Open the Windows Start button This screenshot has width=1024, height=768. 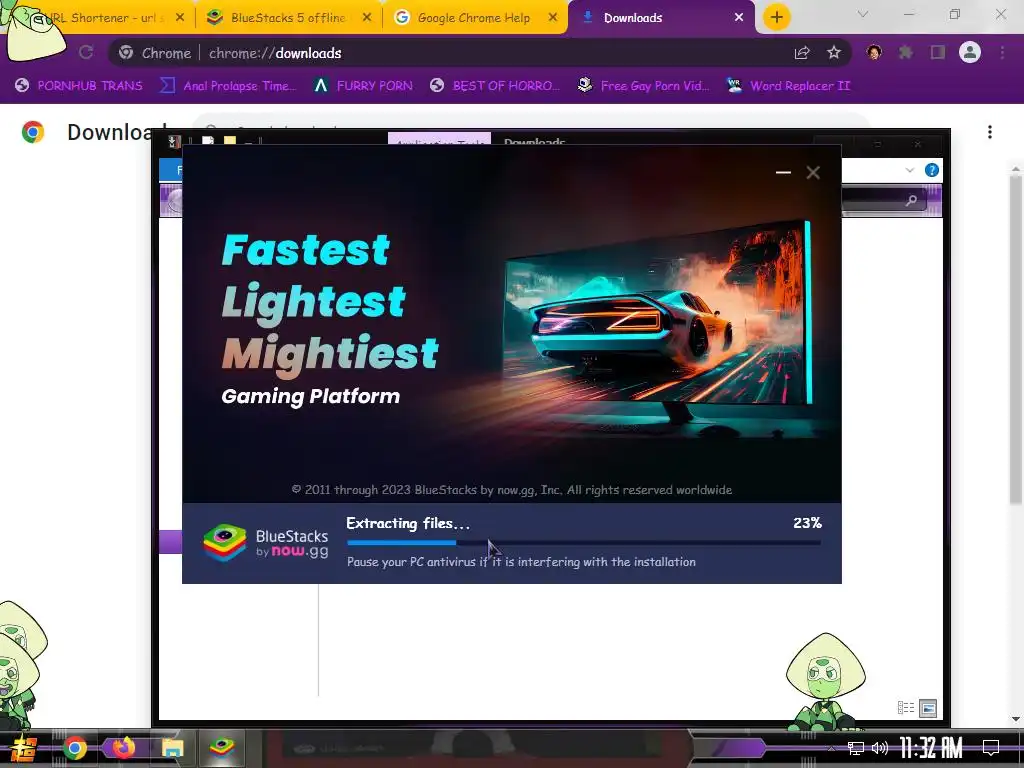point(24,748)
